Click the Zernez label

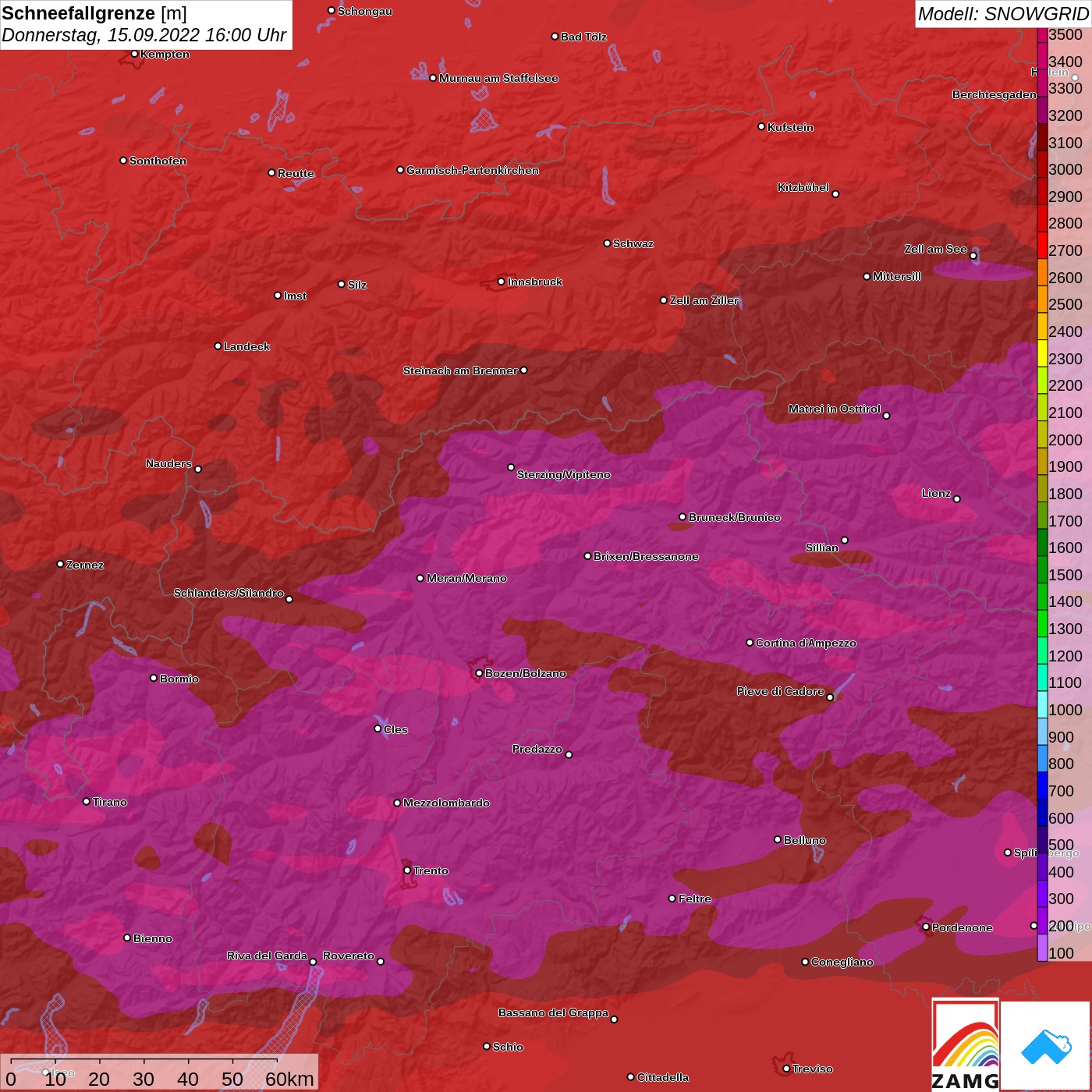[x=84, y=565]
